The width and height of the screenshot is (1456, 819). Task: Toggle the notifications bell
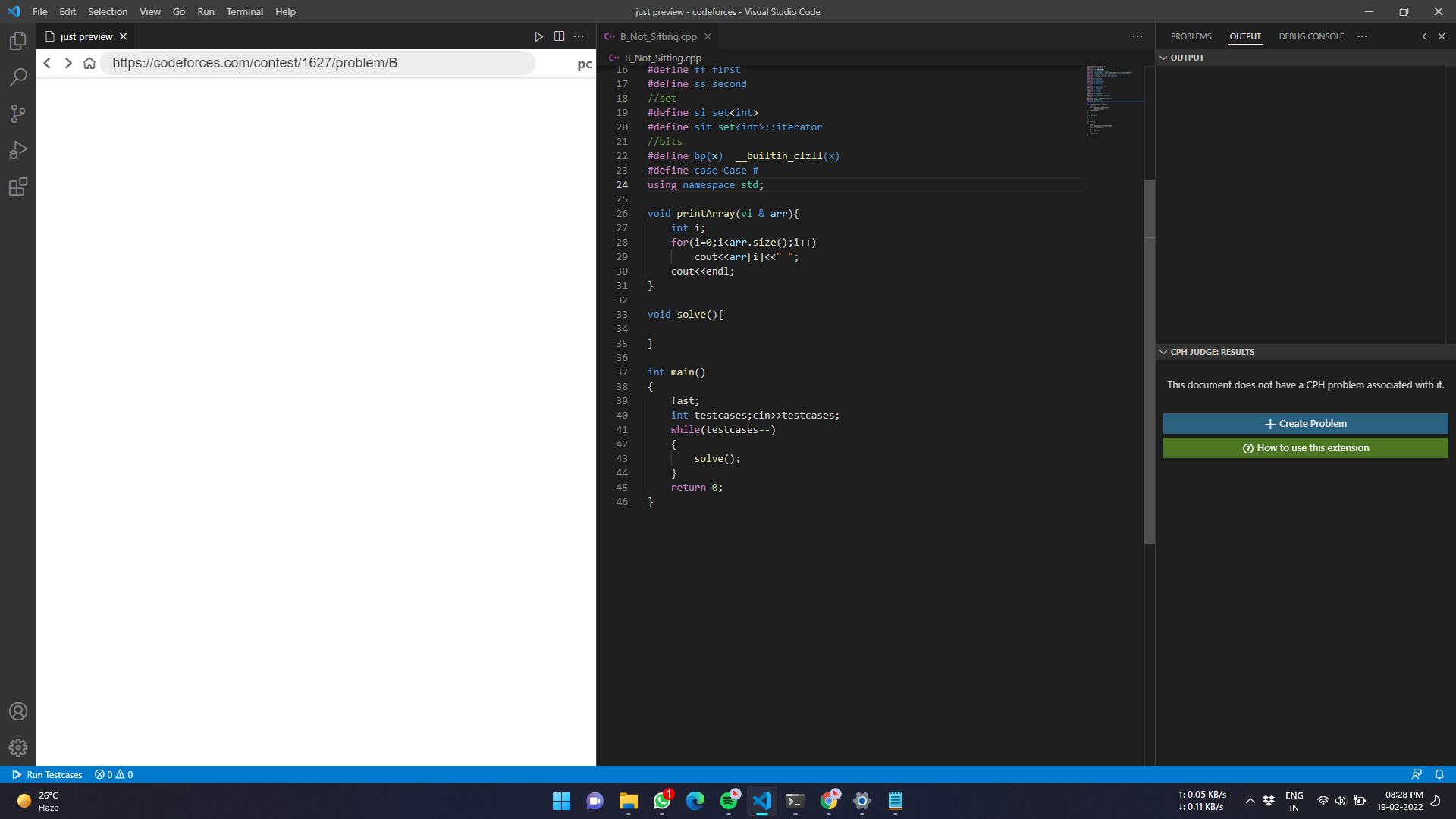point(1439,774)
